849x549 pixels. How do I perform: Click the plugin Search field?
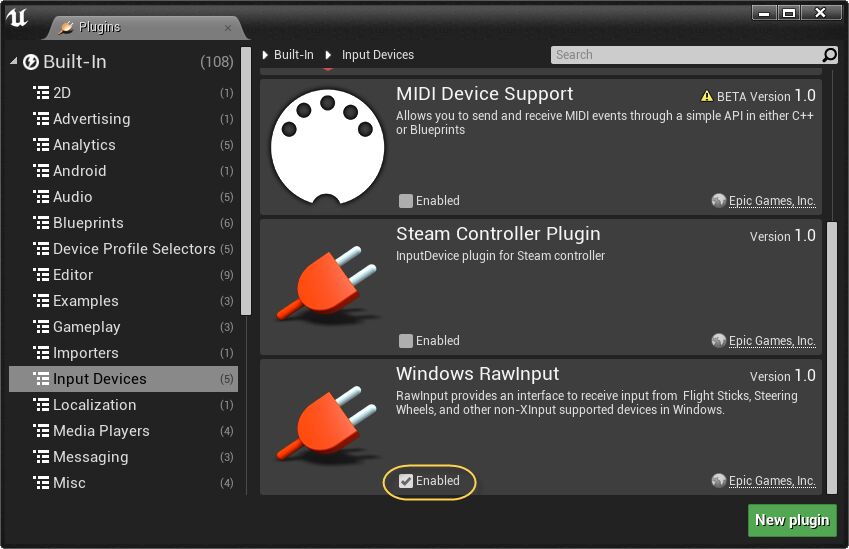click(685, 55)
